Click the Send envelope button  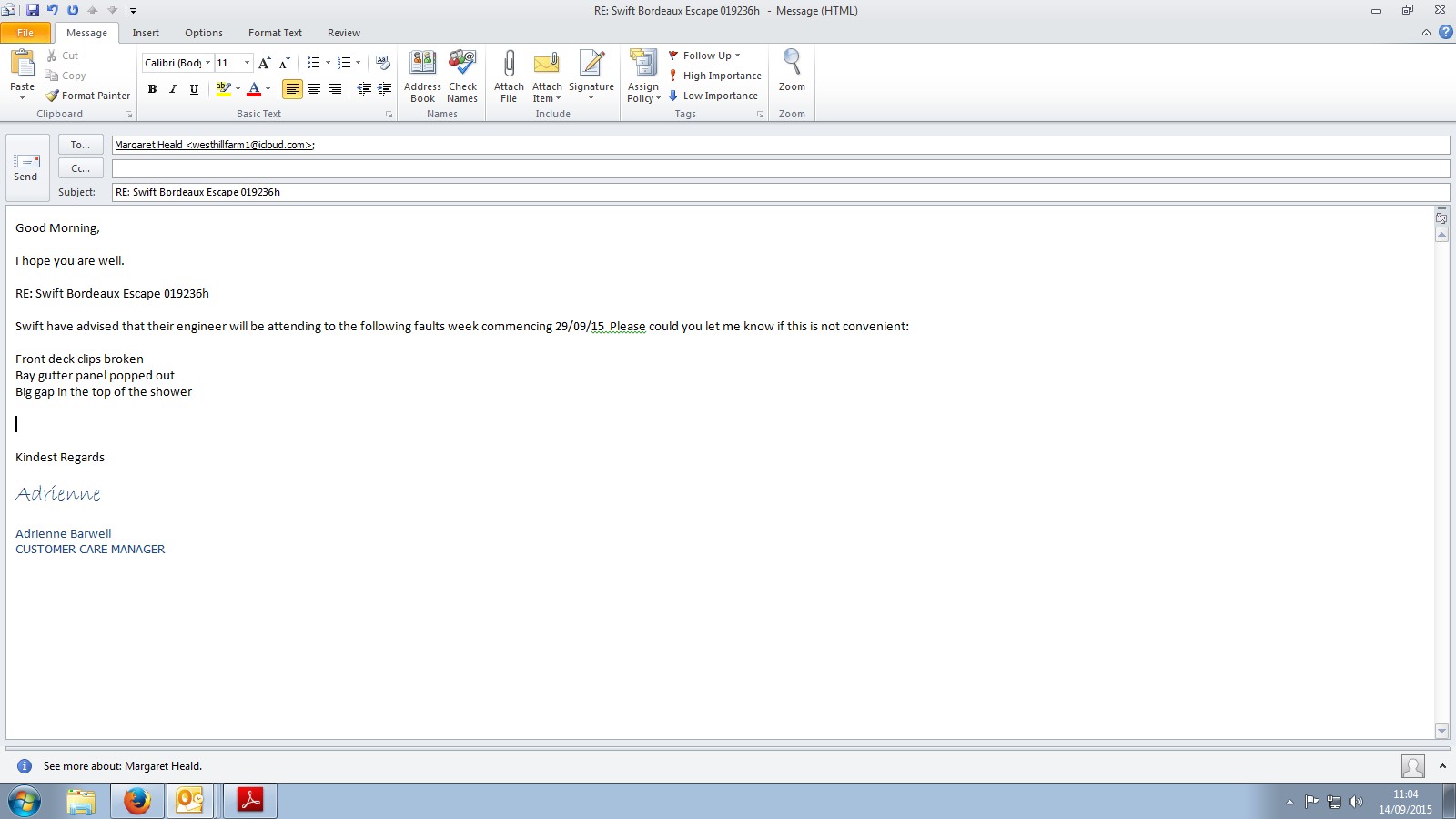[25, 167]
